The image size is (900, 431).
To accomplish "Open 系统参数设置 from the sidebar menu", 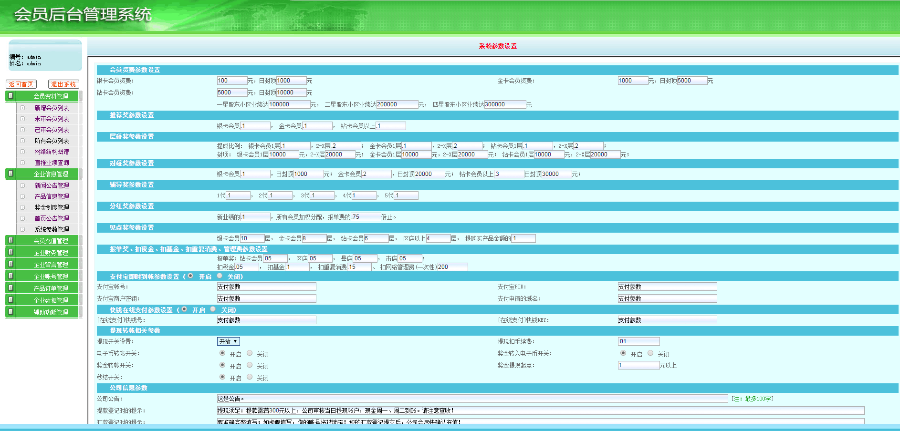I will click(x=51, y=228).
